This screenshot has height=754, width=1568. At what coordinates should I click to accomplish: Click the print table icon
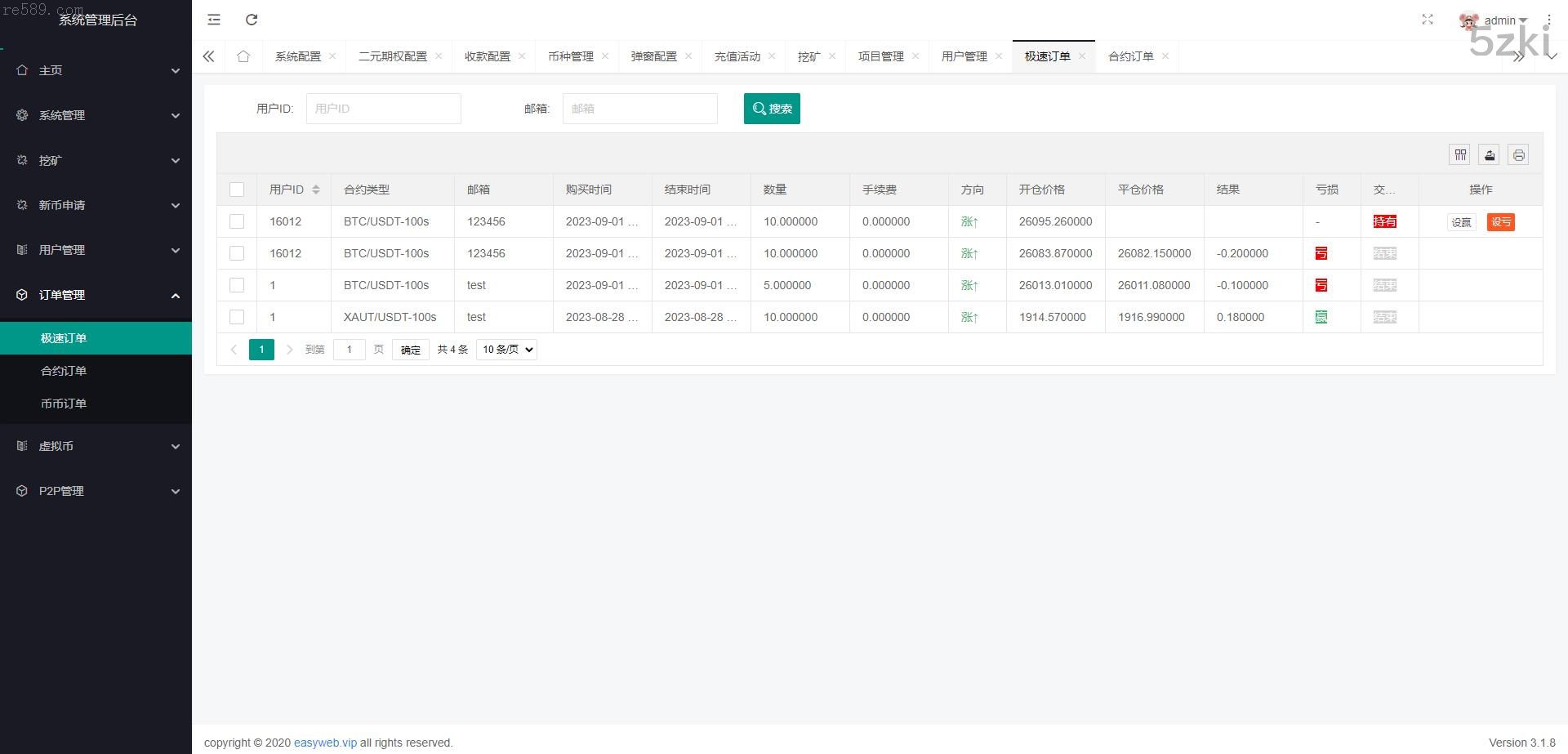(x=1518, y=155)
